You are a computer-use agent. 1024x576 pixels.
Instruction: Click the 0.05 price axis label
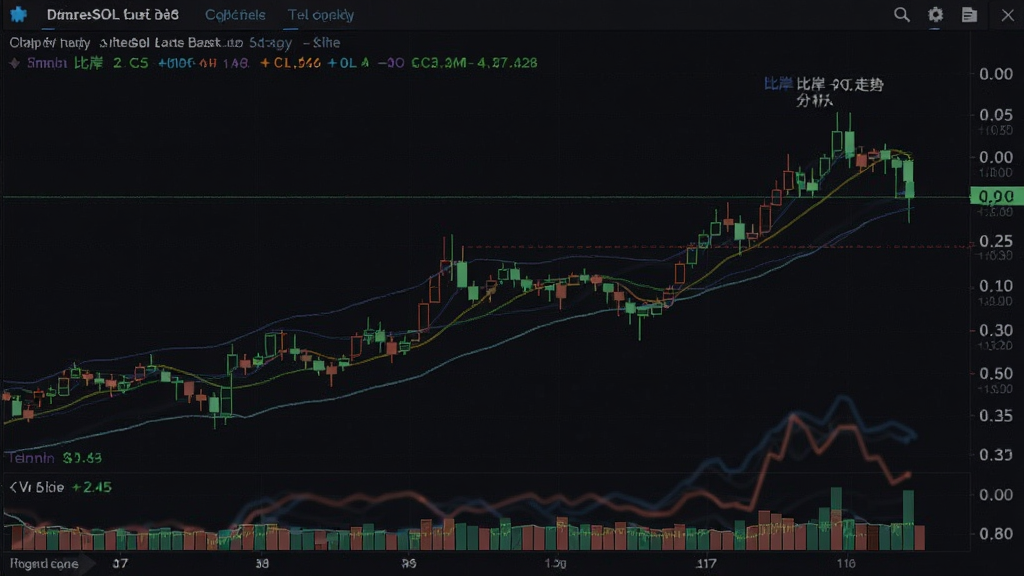pos(996,114)
